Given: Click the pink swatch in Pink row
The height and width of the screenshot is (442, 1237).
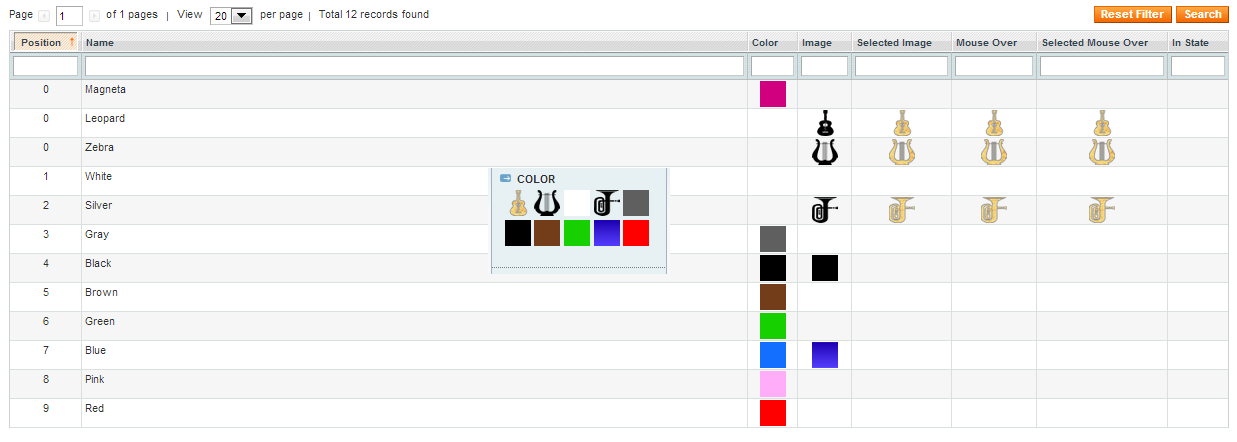Looking at the screenshot, I should pos(773,384).
